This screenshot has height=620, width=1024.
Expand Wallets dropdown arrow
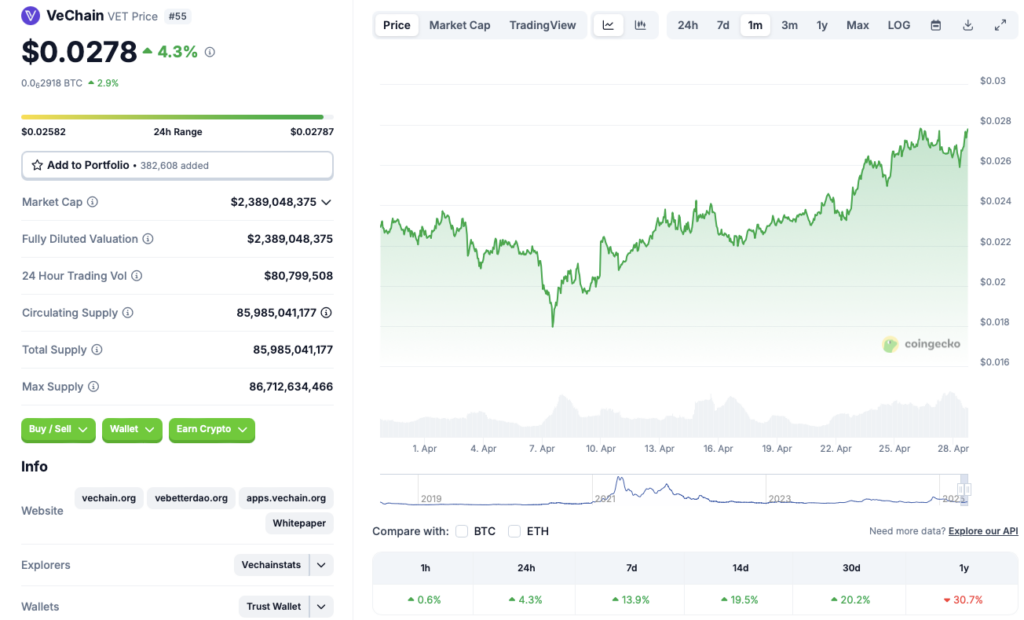coord(321,606)
